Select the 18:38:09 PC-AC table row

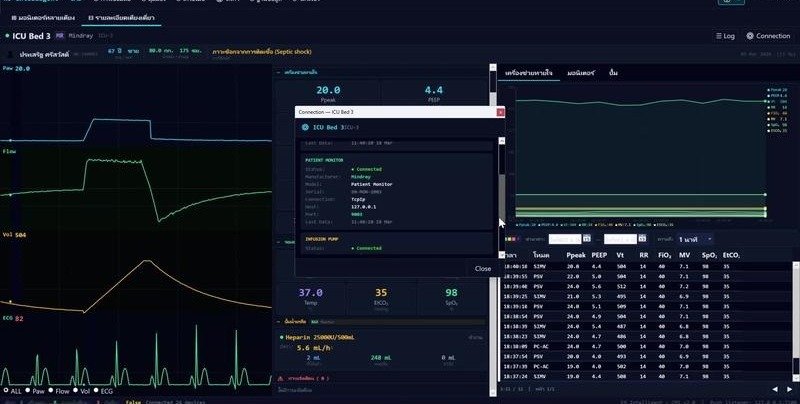[x=646, y=346]
